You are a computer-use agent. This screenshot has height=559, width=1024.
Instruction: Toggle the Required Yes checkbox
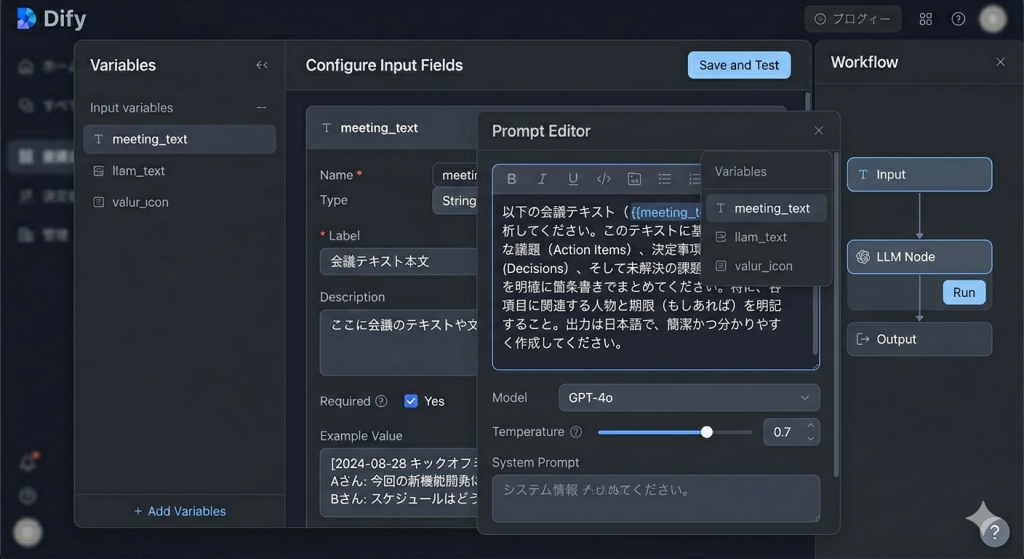(x=411, y=401)
